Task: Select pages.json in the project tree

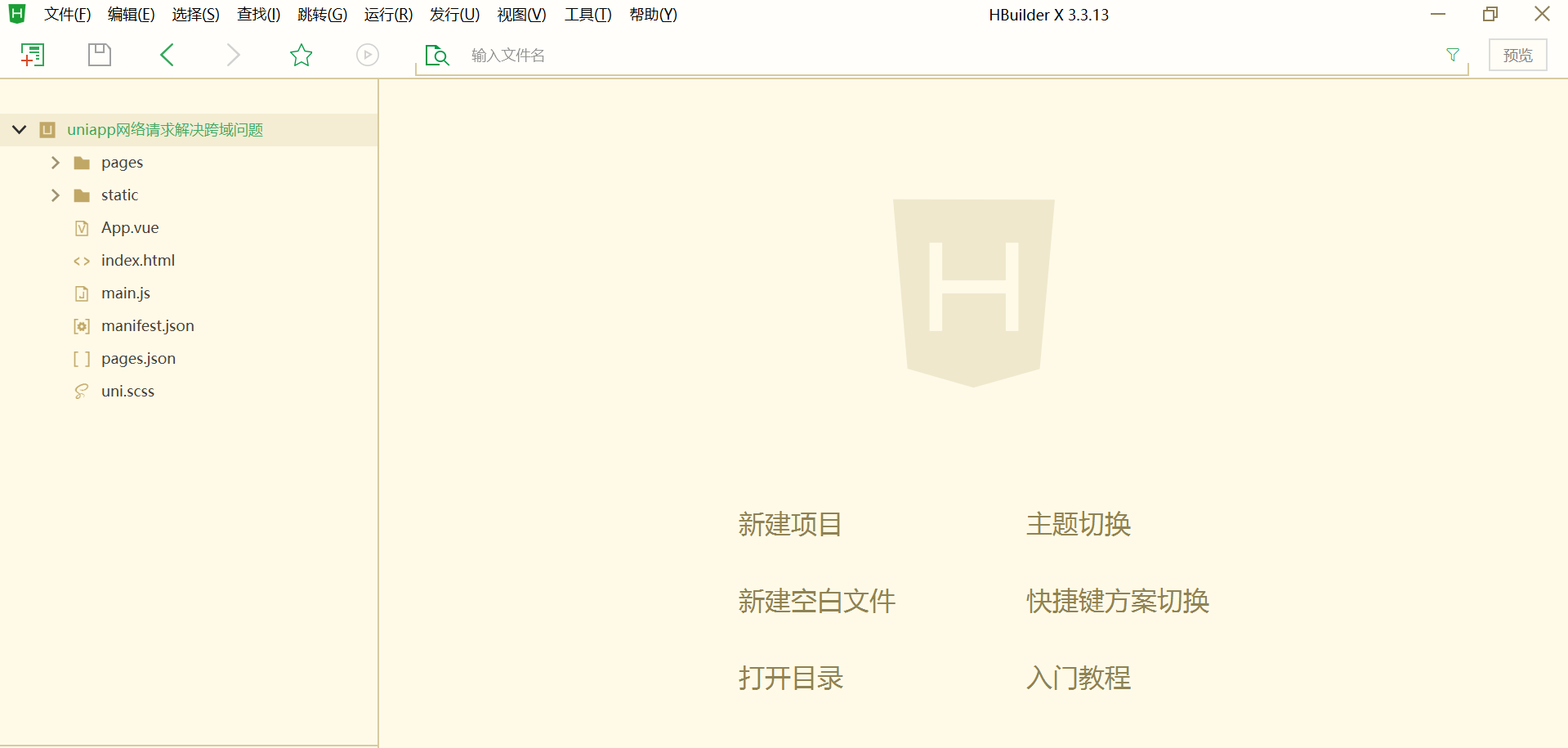Action: [138, 359]
